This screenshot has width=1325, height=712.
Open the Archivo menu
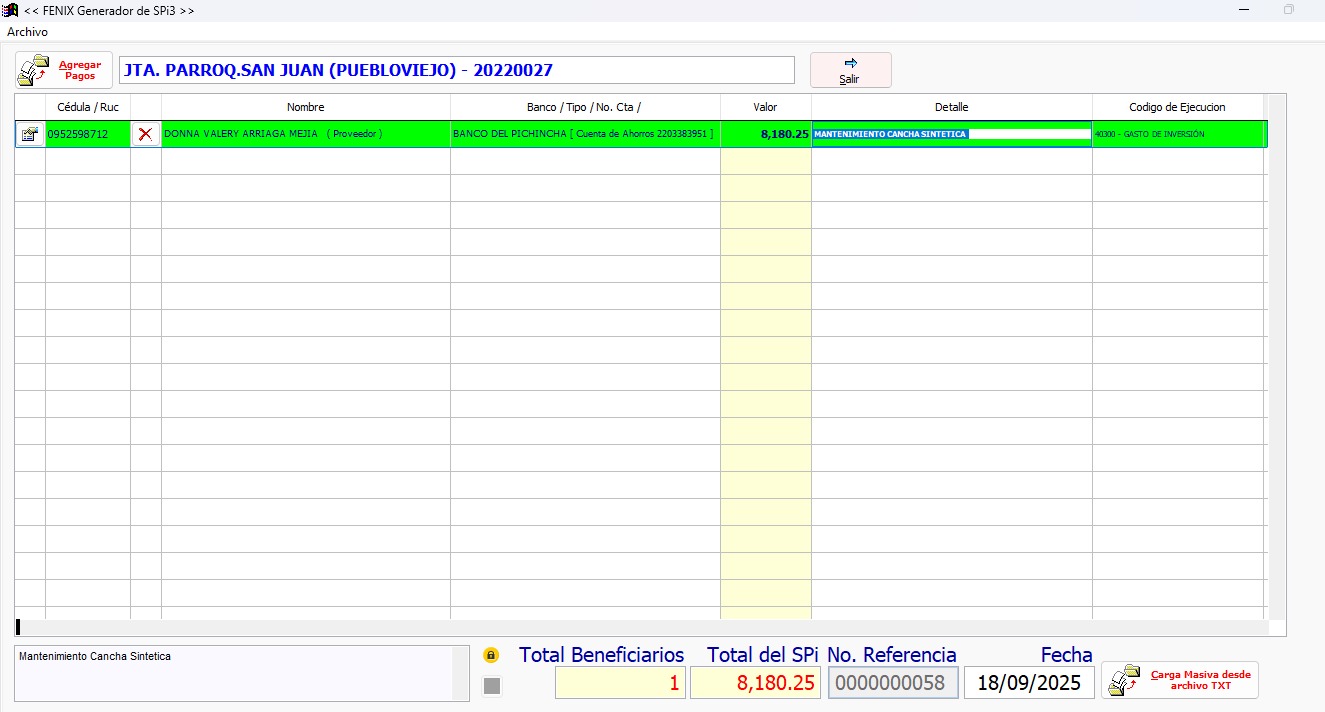tap(27, 32)
